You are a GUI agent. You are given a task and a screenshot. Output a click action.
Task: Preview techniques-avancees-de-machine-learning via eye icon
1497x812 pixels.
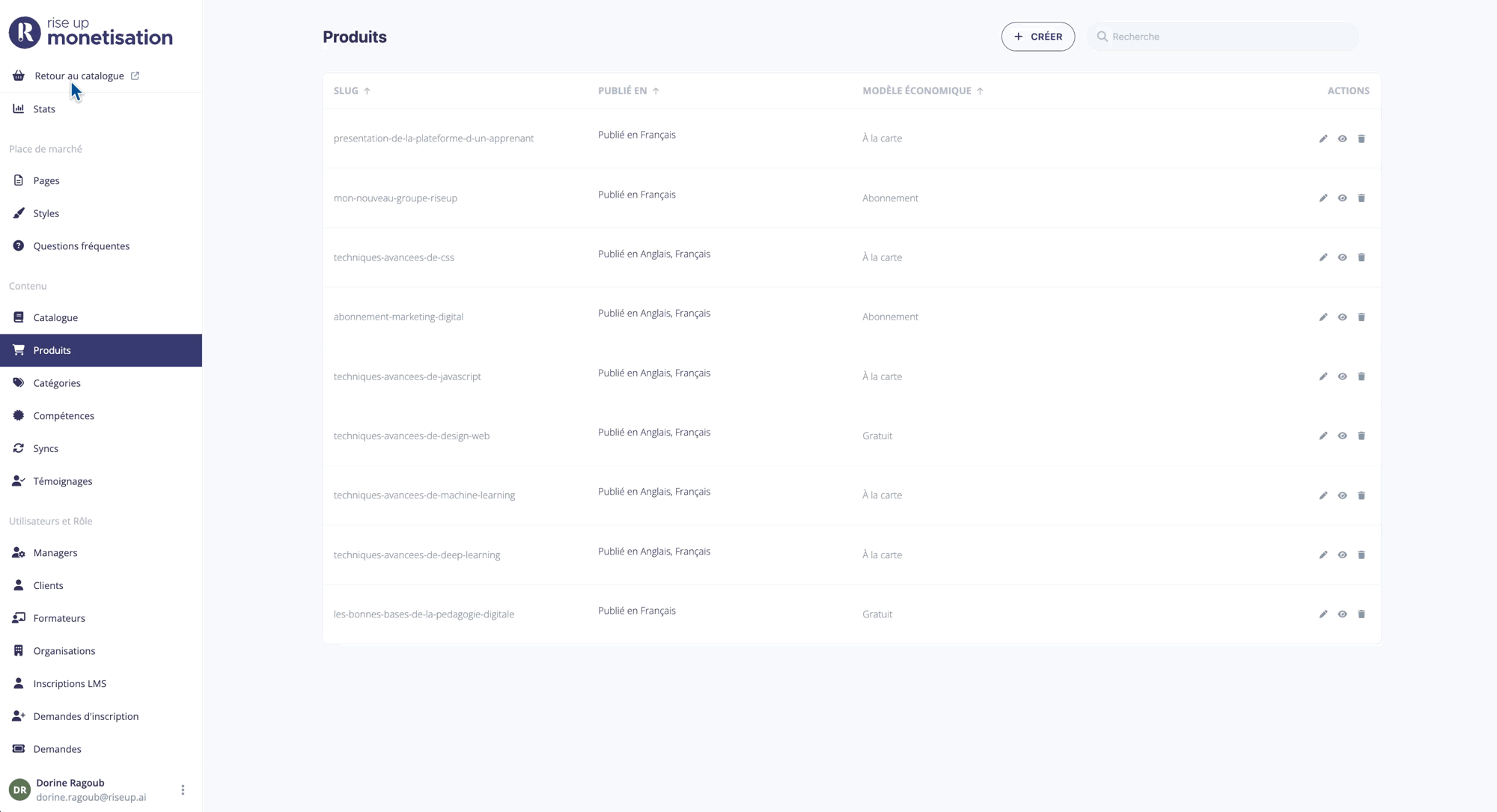(1342, 495)
